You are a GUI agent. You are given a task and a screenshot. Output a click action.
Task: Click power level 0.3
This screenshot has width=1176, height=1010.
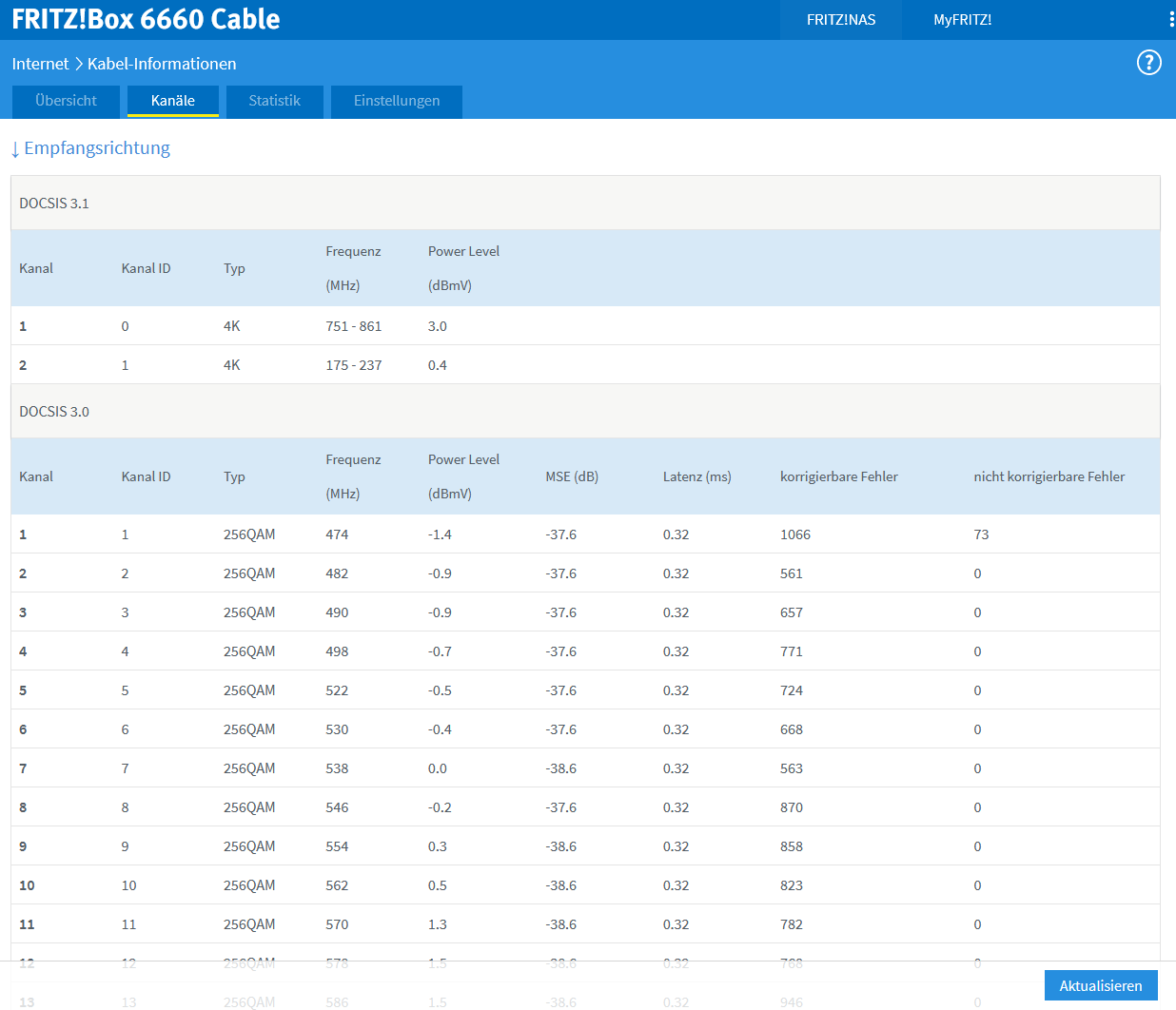(438, 846)
